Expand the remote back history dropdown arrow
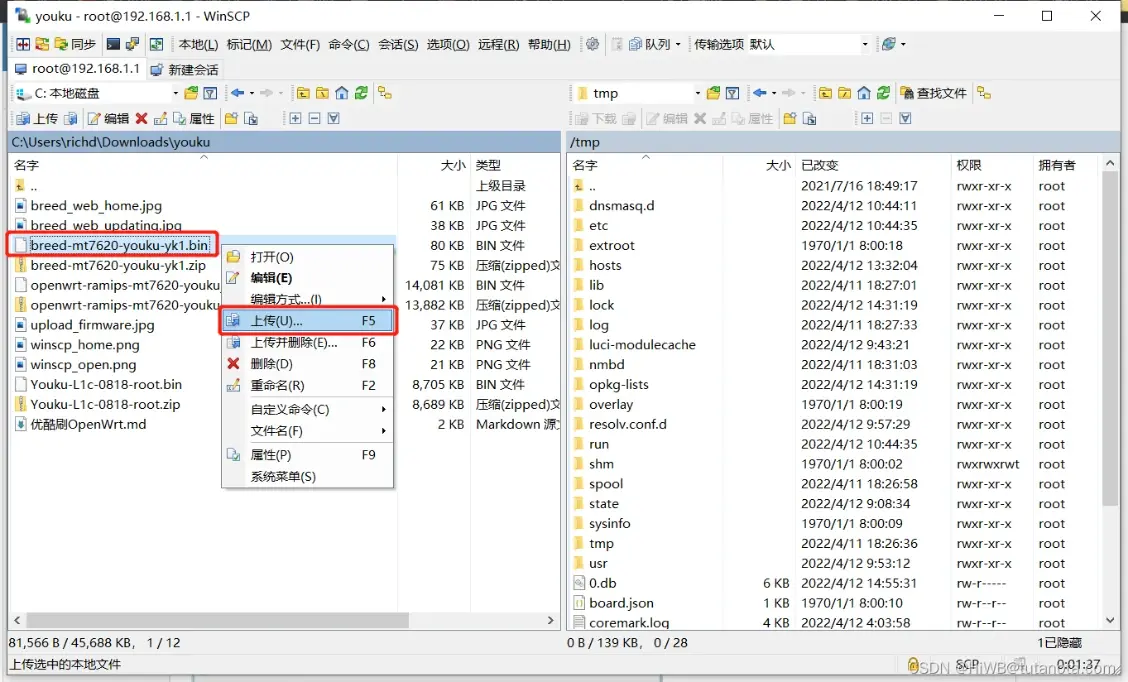1128x682 pixels. click(x=774, y=94)
